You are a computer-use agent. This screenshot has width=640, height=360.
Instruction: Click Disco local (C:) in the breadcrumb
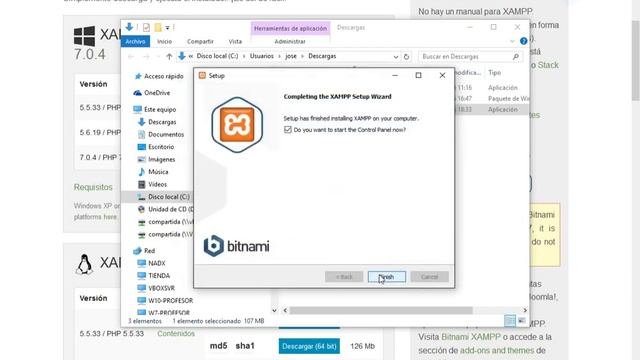(x=217, y=56)
